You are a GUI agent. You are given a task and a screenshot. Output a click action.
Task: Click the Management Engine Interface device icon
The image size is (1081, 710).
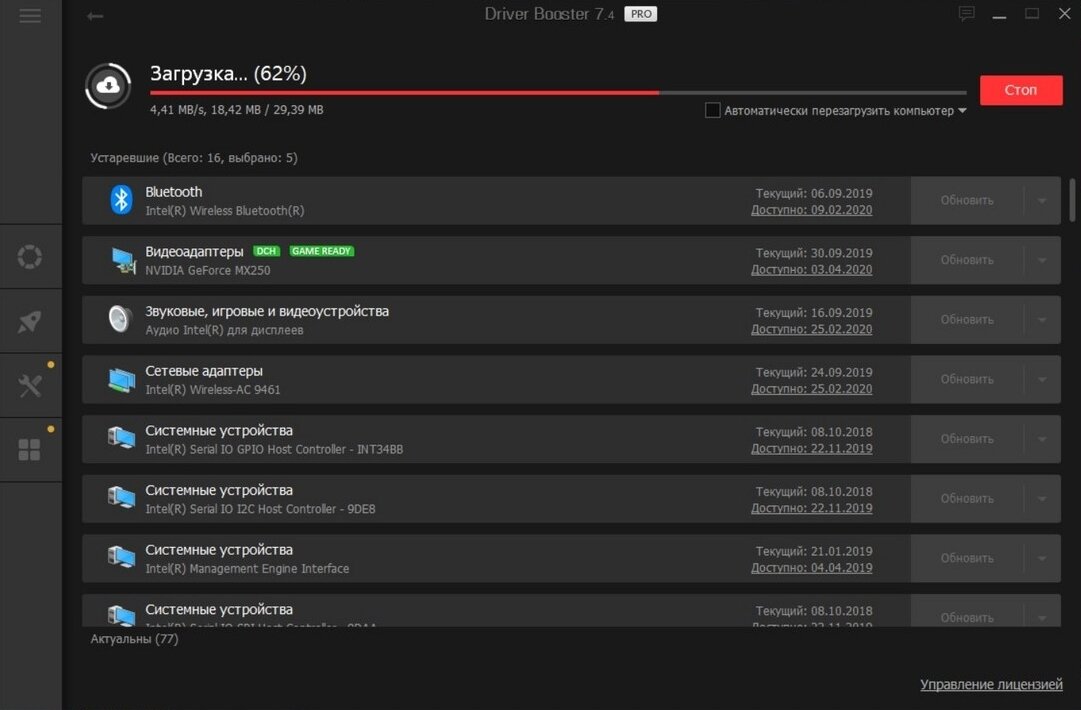pyautogui.click(x=121, y=557)
